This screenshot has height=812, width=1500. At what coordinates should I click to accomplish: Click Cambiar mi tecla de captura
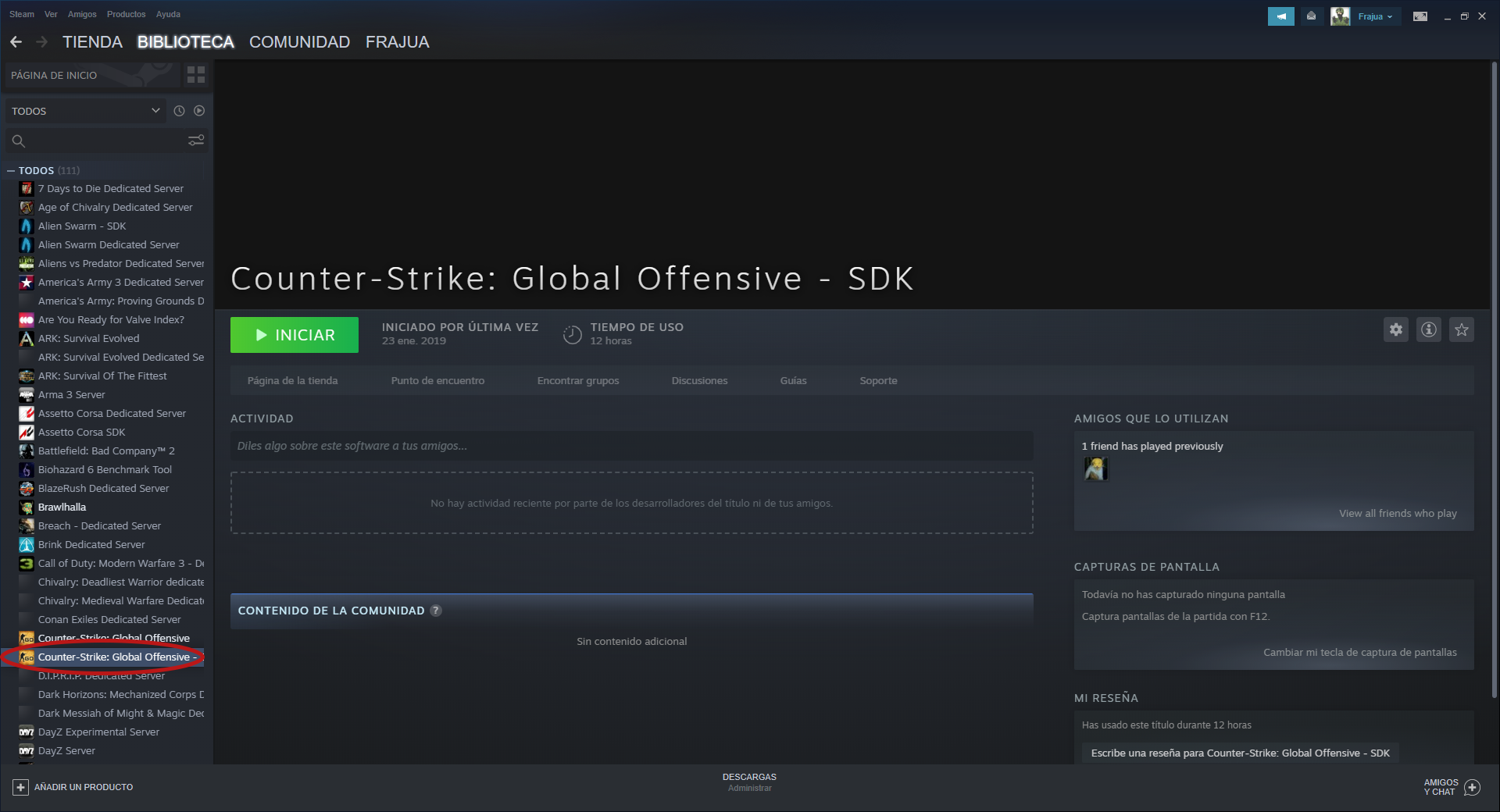click(x=1360, y=653)
